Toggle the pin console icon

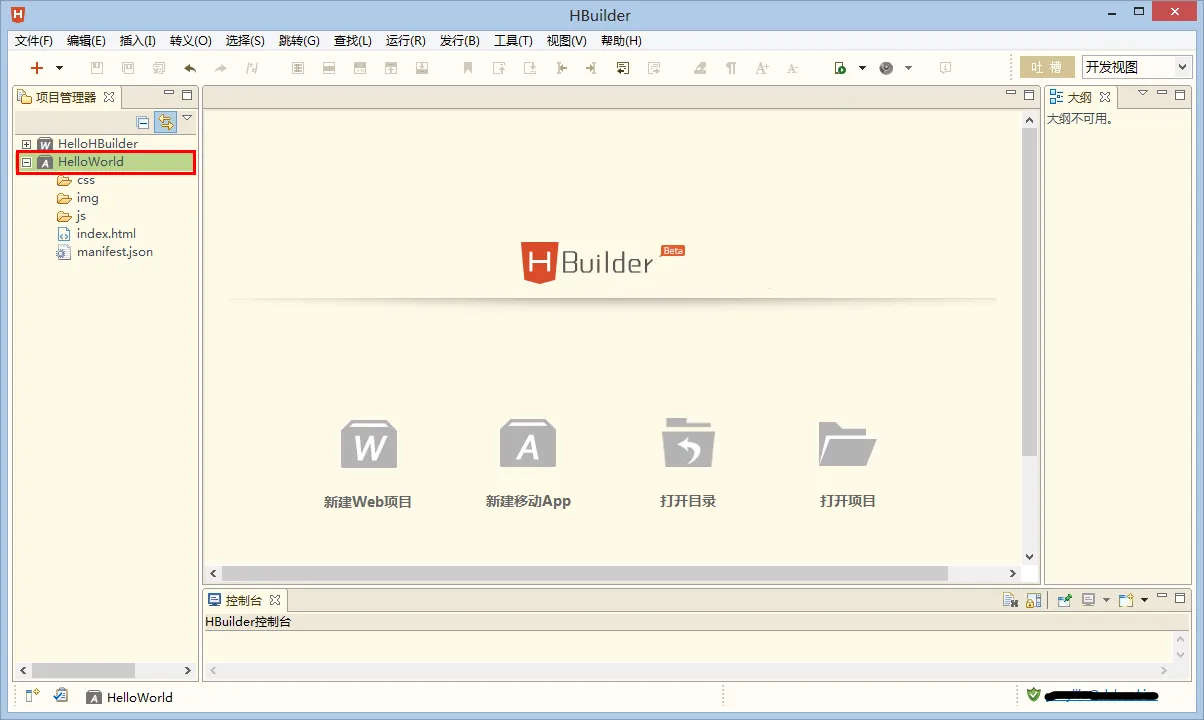click(1063, 599)
